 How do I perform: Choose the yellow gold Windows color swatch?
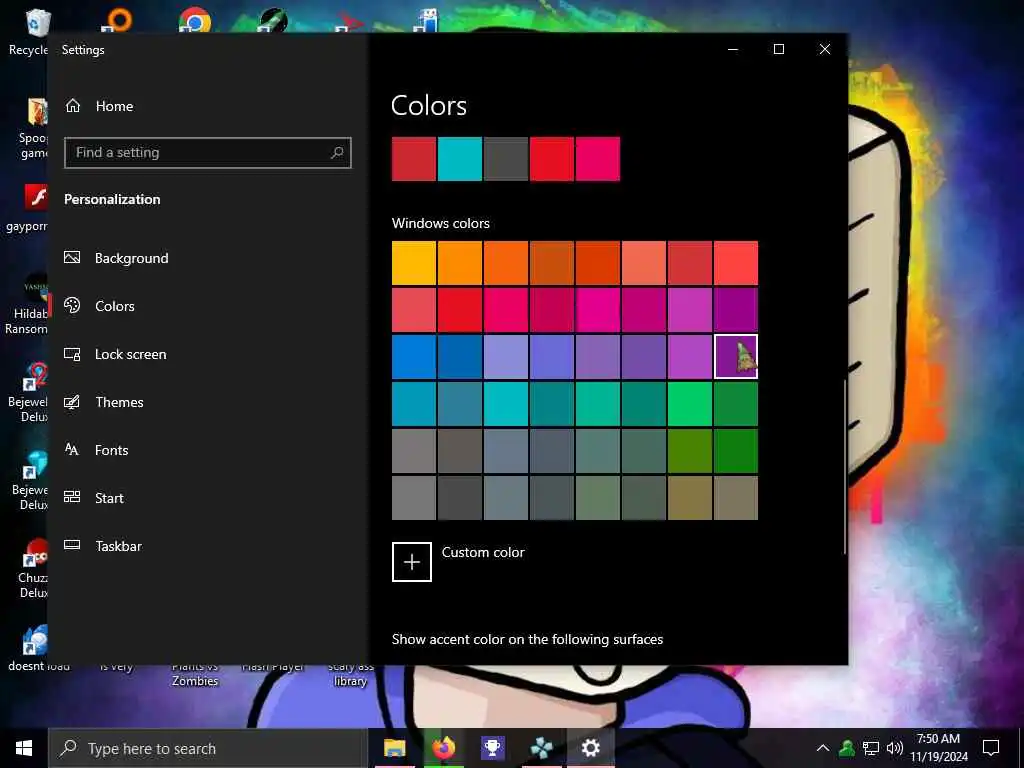pos(414,263)
